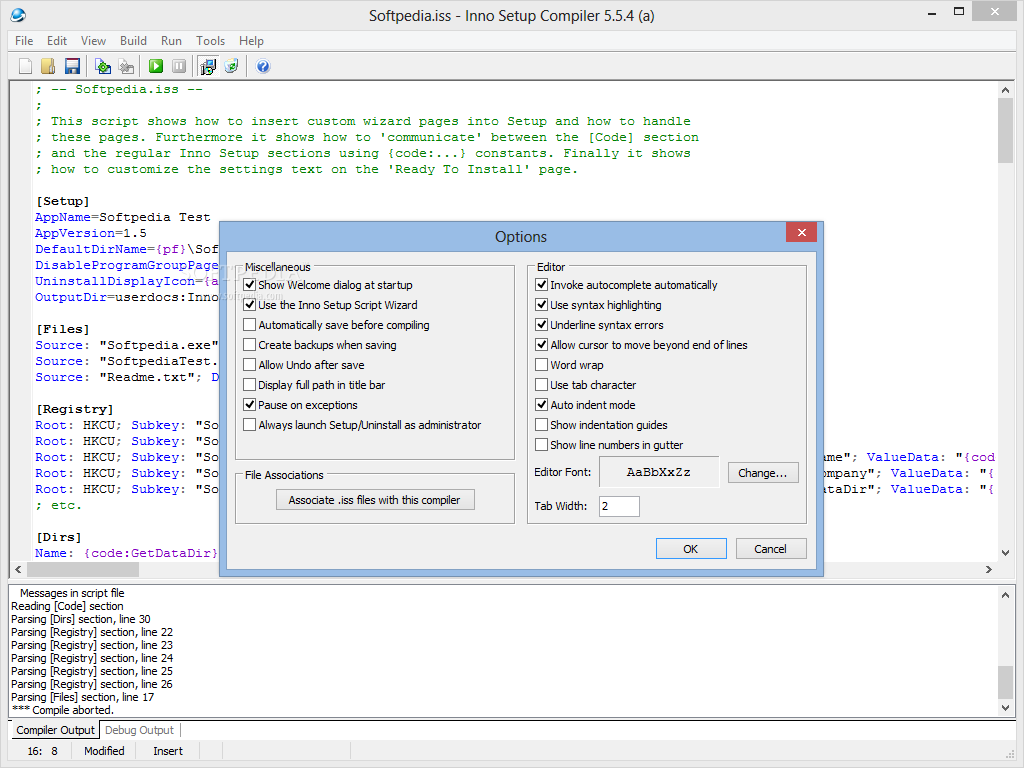1024x768 pixels.
Task: Close the Options dialog with X
Action: (x=802, y=232)
